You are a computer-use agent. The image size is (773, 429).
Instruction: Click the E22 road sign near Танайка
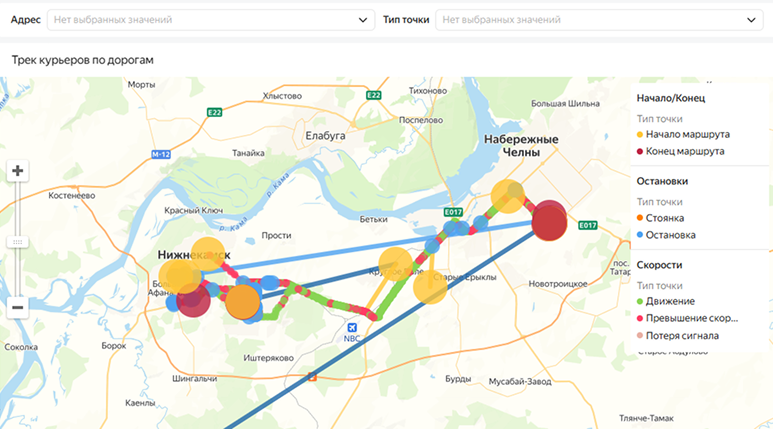214,112
